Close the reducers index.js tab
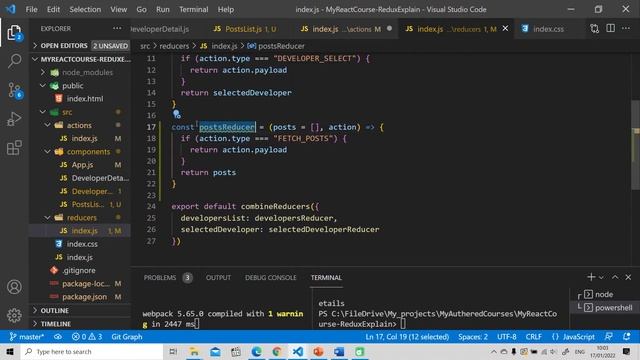 pos(505,29)
